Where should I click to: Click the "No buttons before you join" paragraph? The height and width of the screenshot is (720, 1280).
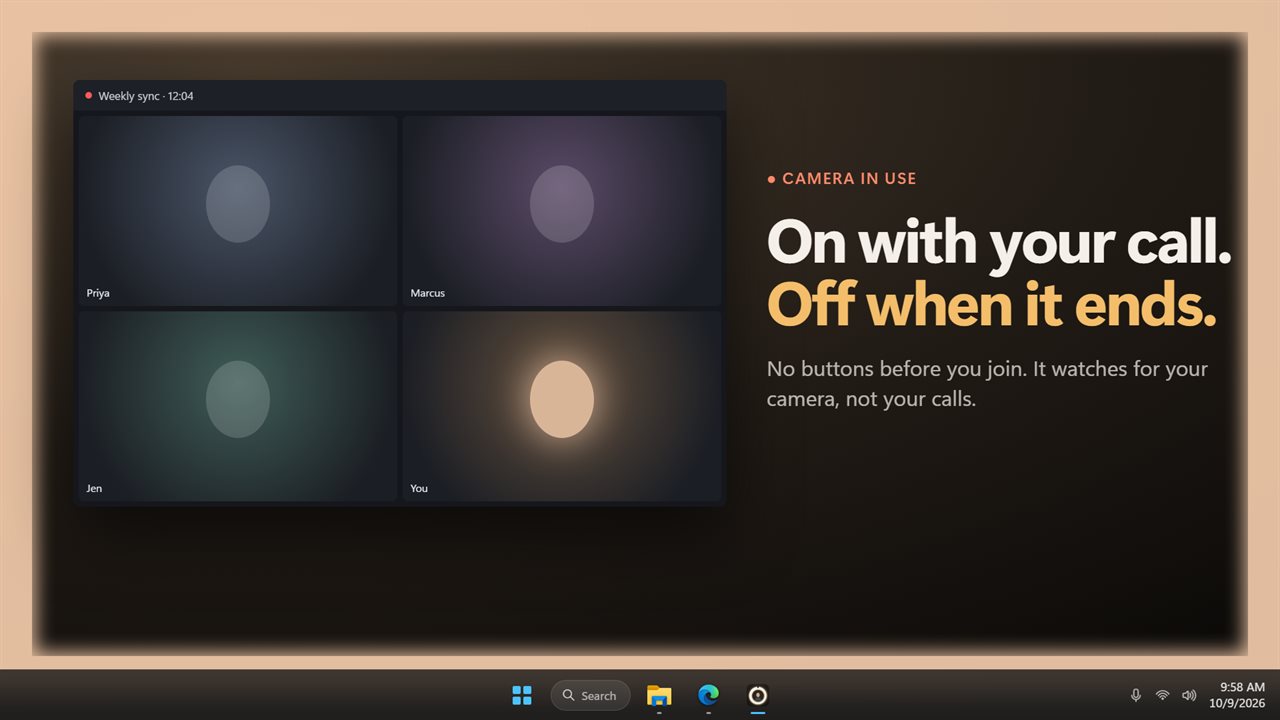[987, 384]
